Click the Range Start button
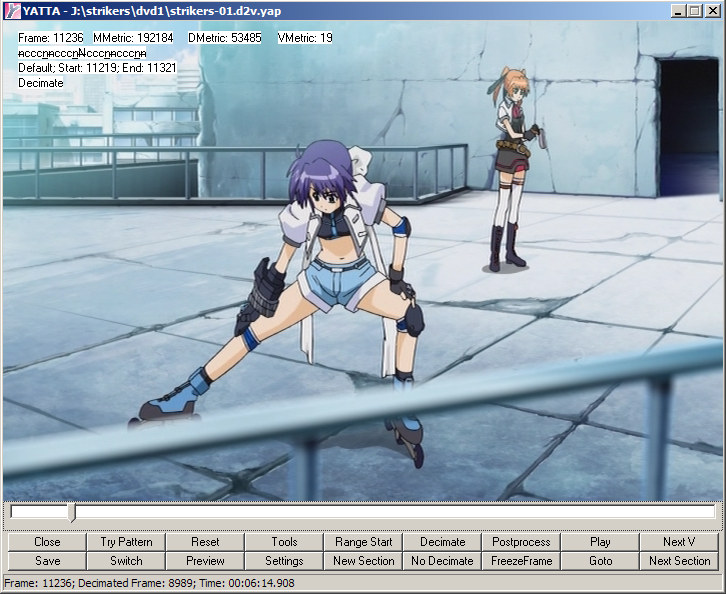 coord(363,542)
